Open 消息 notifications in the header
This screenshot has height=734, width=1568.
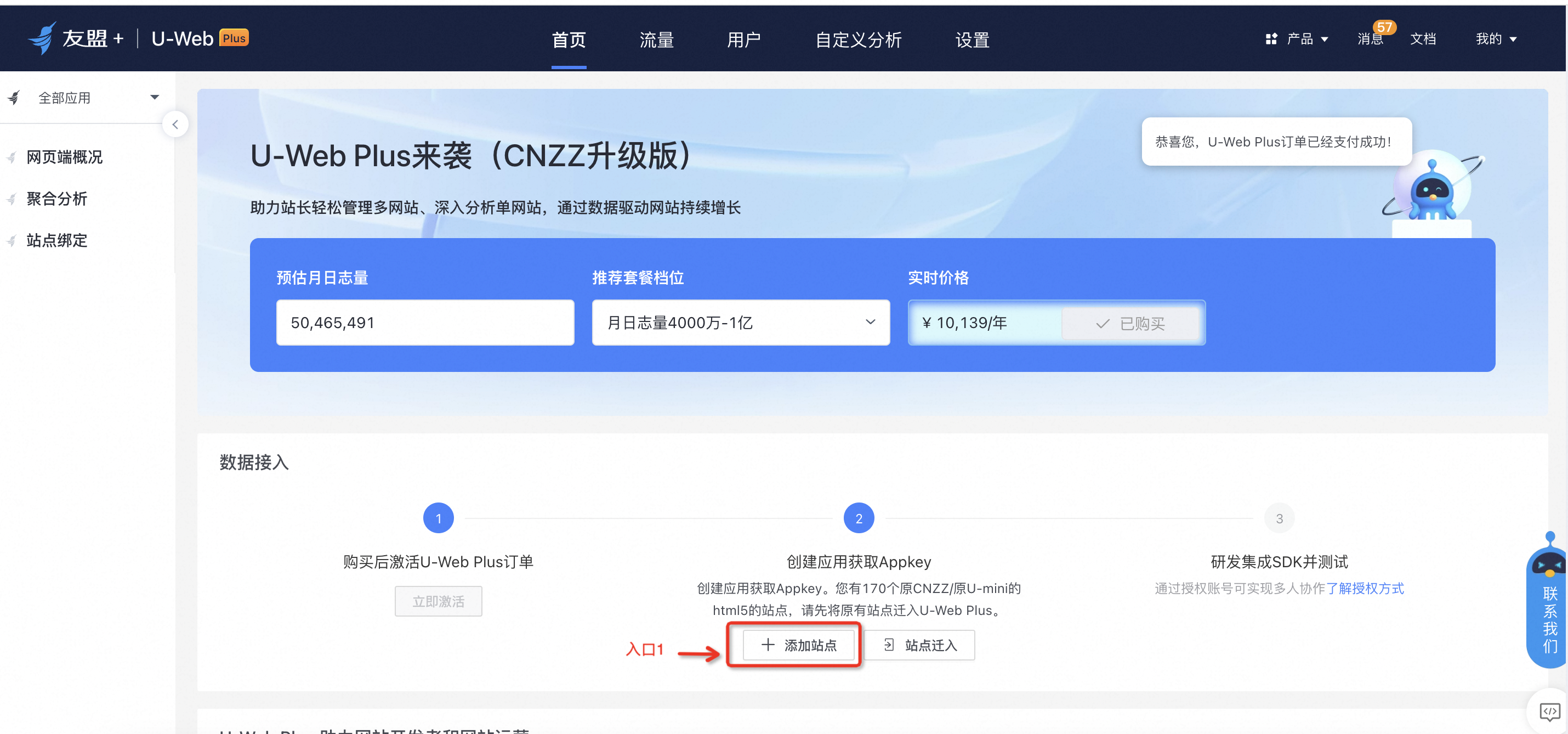[1370, 39]
